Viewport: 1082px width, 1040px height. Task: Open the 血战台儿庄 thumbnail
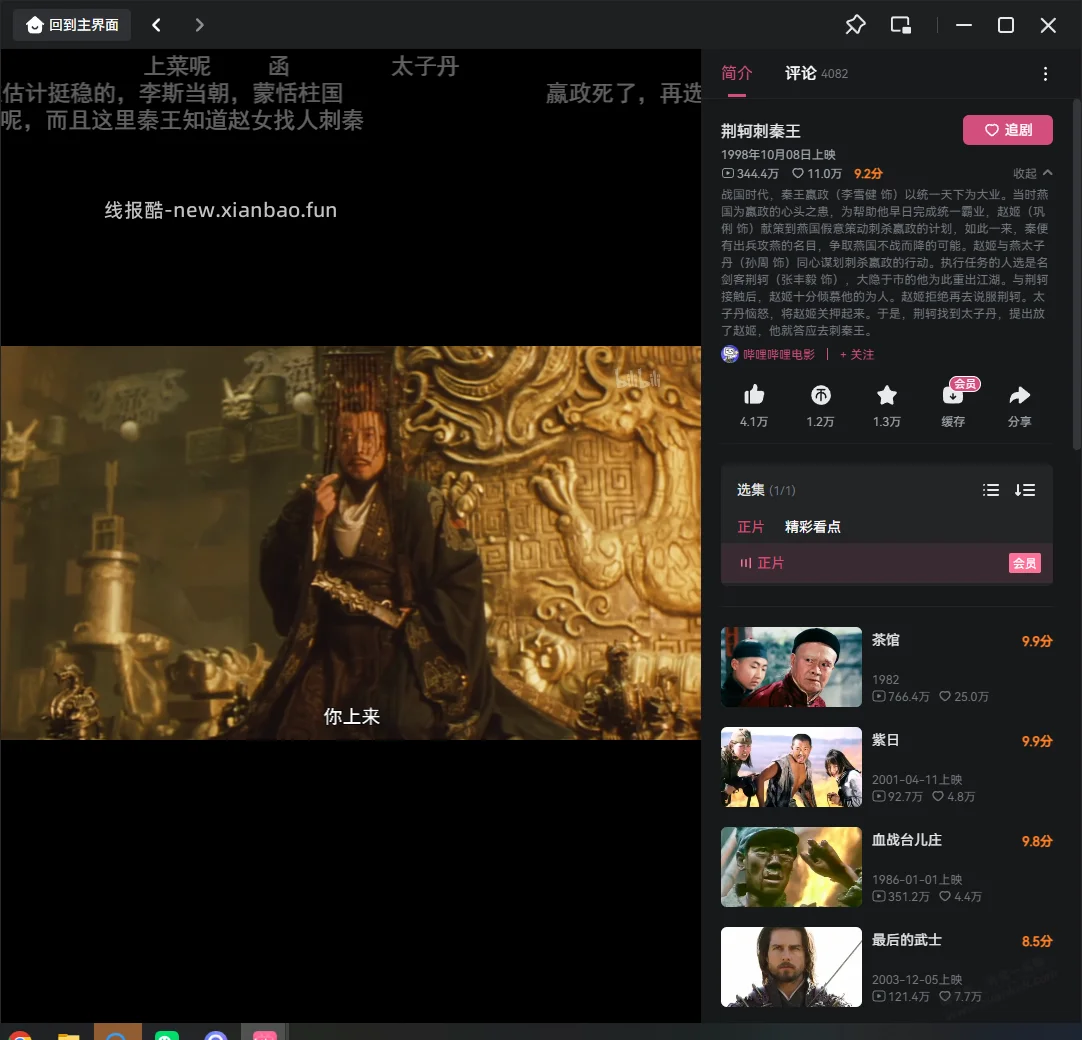tap(791, 867)
